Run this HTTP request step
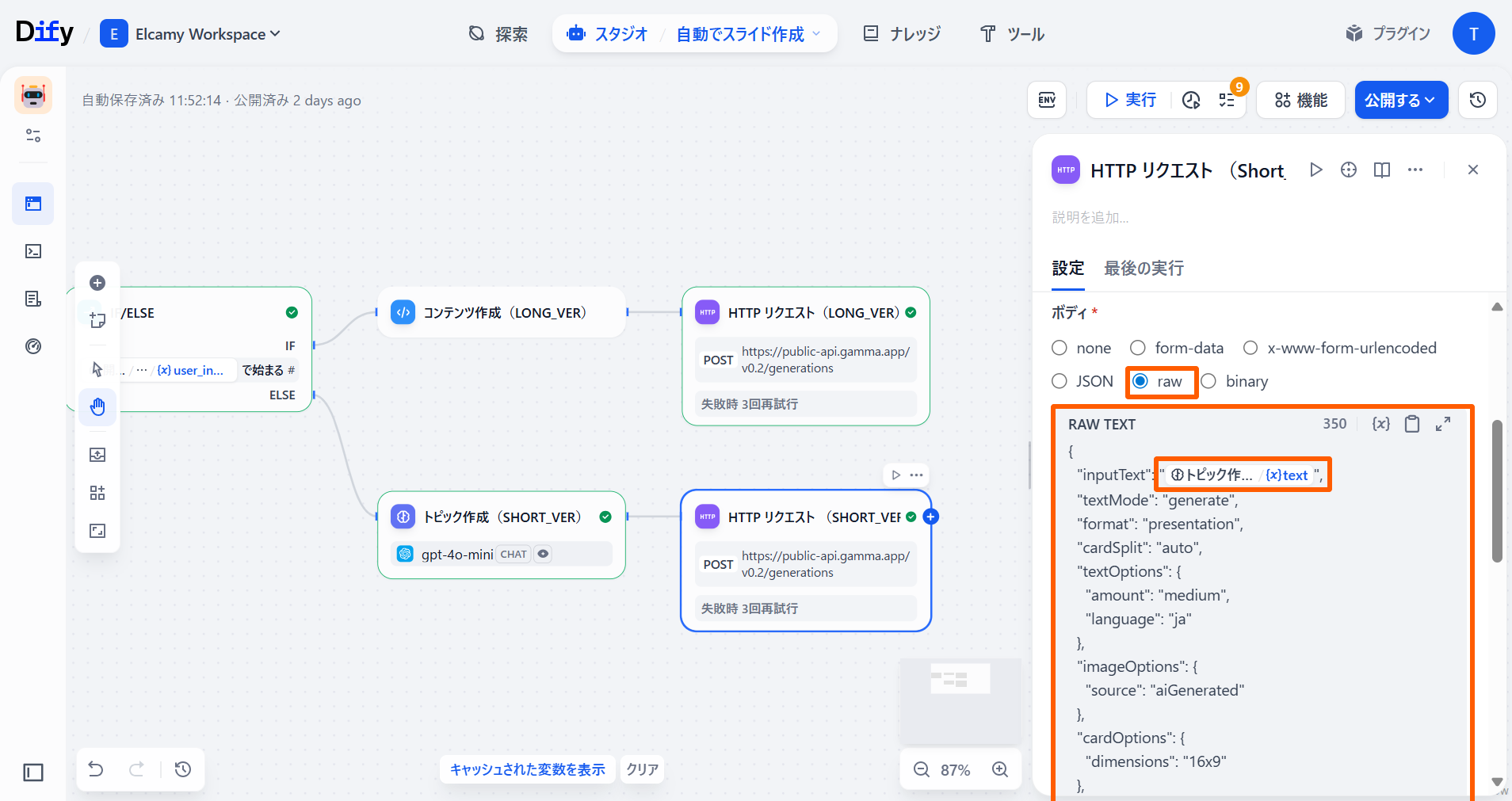The height and width of the screenshot is (801, 1512). pos(1316,170)
